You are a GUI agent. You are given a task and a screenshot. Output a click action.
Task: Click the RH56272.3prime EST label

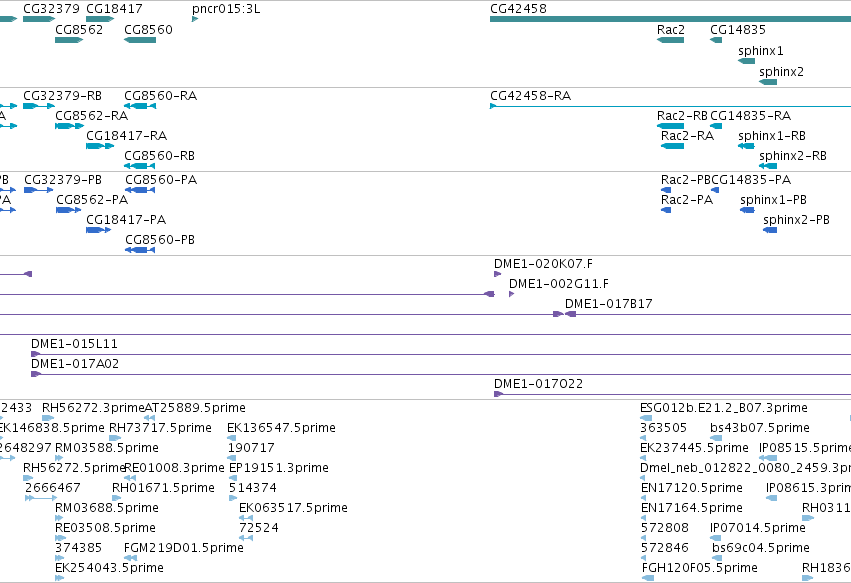[93, 408]
